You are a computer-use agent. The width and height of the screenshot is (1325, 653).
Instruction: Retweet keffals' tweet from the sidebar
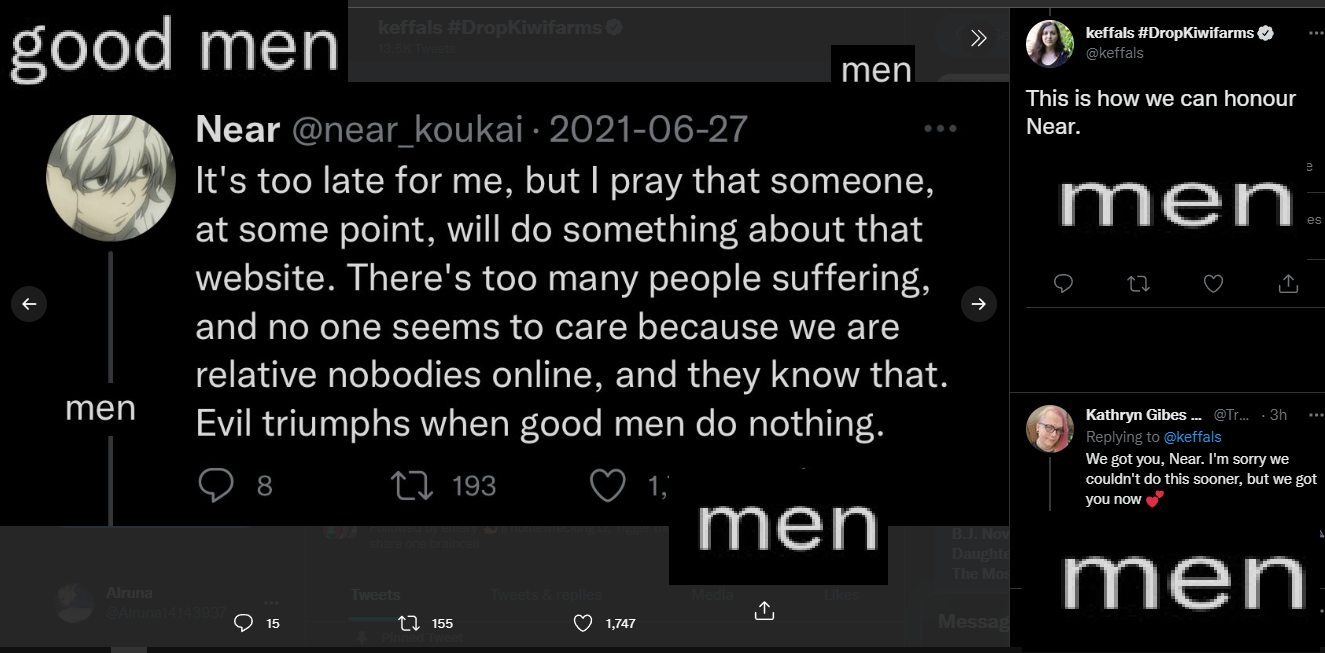click(x=1138, y=284)
